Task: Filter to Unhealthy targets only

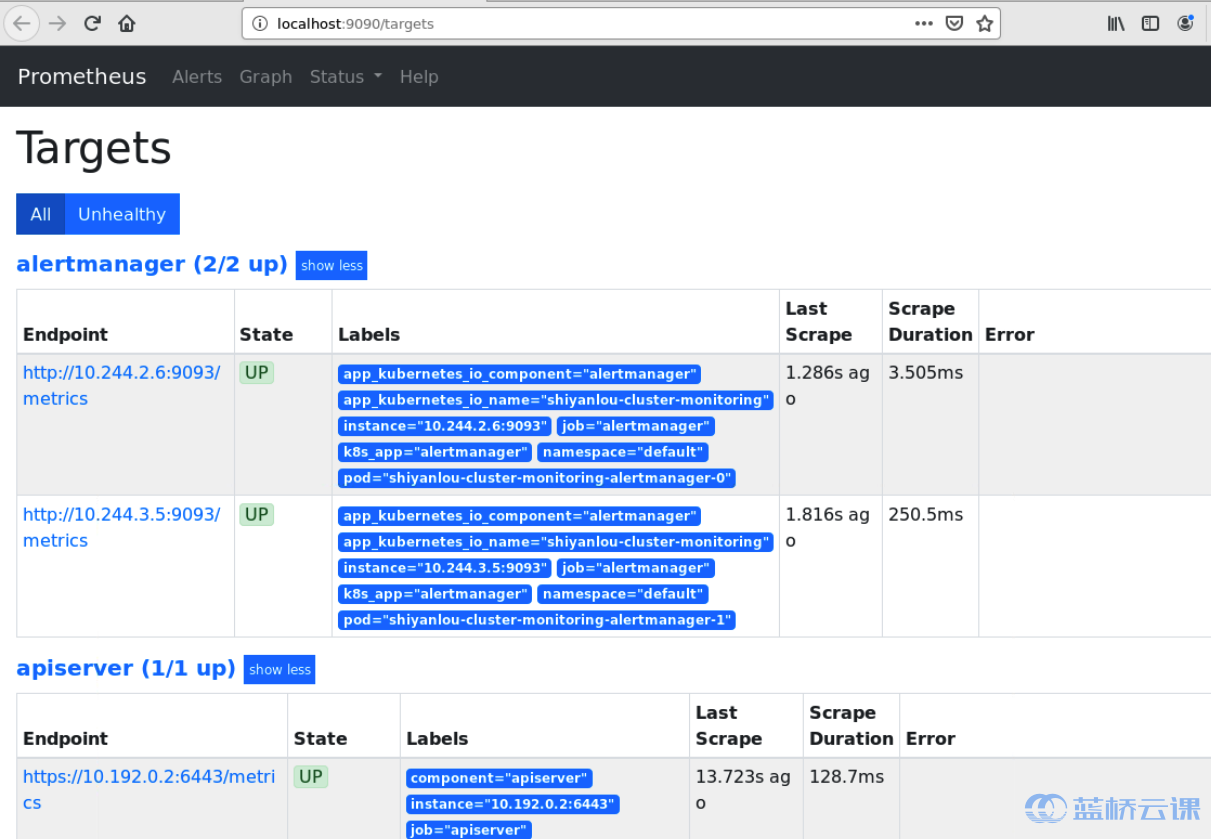Action: [x=122, y=214]
